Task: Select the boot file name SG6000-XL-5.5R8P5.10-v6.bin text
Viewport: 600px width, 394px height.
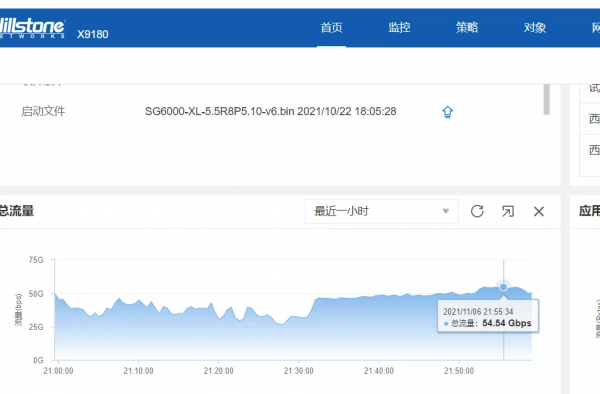Action: tap(219, 111)
